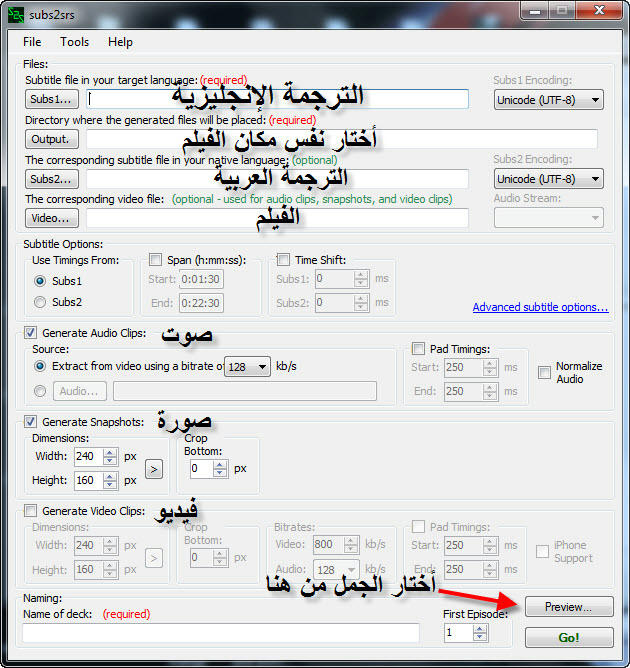The image size is (630, 668).
Task: Select Subs2 timings radio button
Action: [40, 302]
